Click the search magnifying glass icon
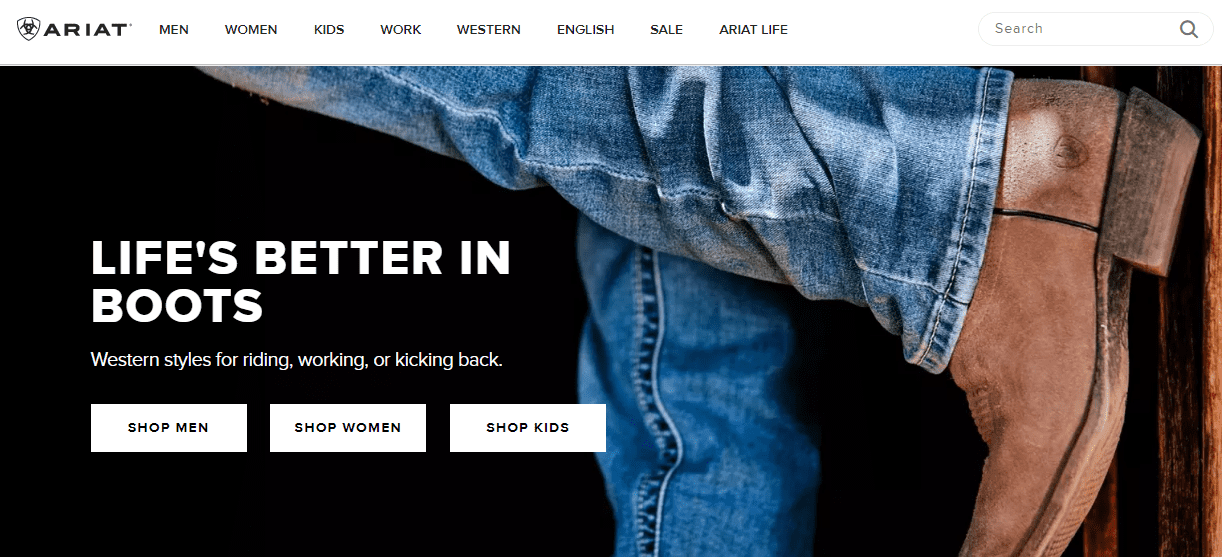Image resolution: width=1222 pixels, height=557 pixels. click(x=1188, y=29)
